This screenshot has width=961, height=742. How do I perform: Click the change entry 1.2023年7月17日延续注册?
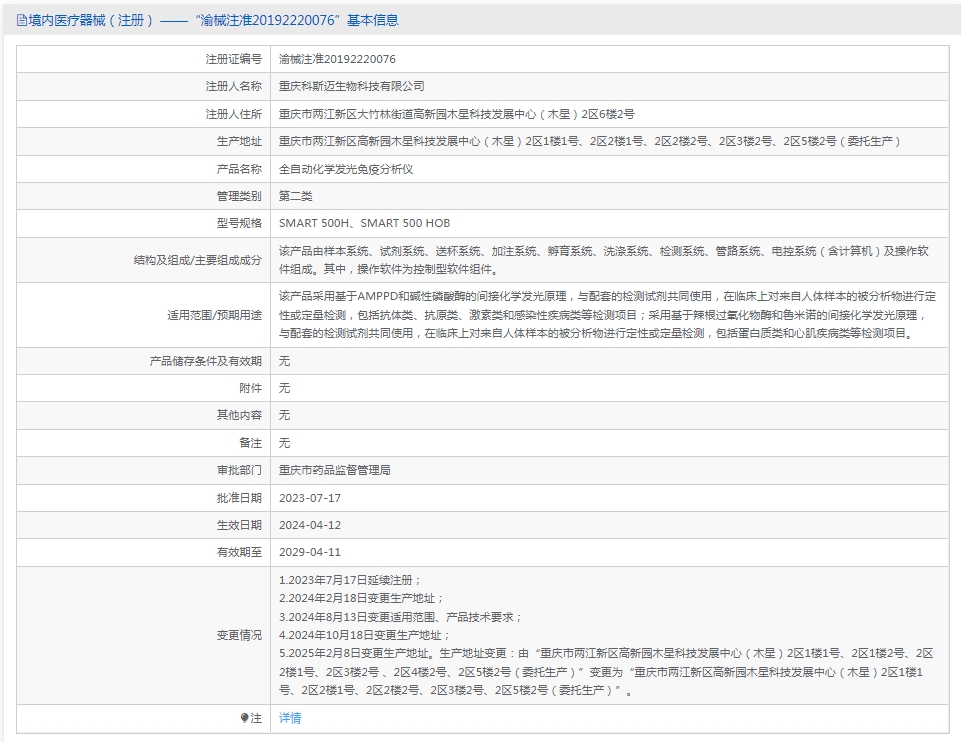350,580
